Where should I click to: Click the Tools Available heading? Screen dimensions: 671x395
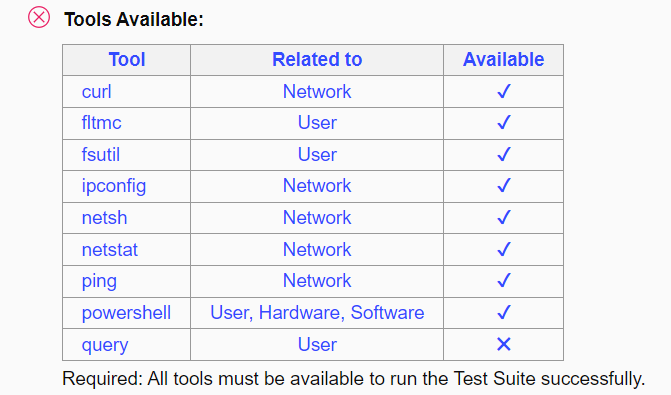click(134, 19)
